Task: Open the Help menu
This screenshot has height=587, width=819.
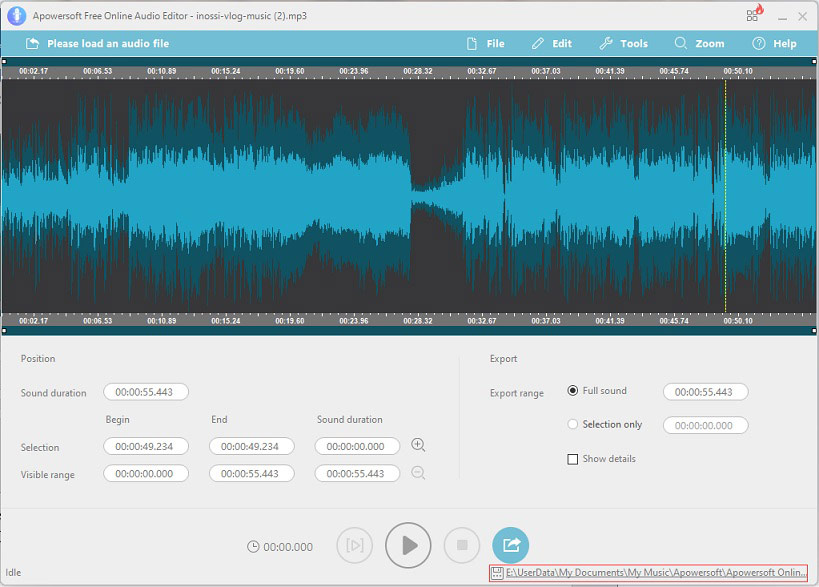Action: coord(774,44)
